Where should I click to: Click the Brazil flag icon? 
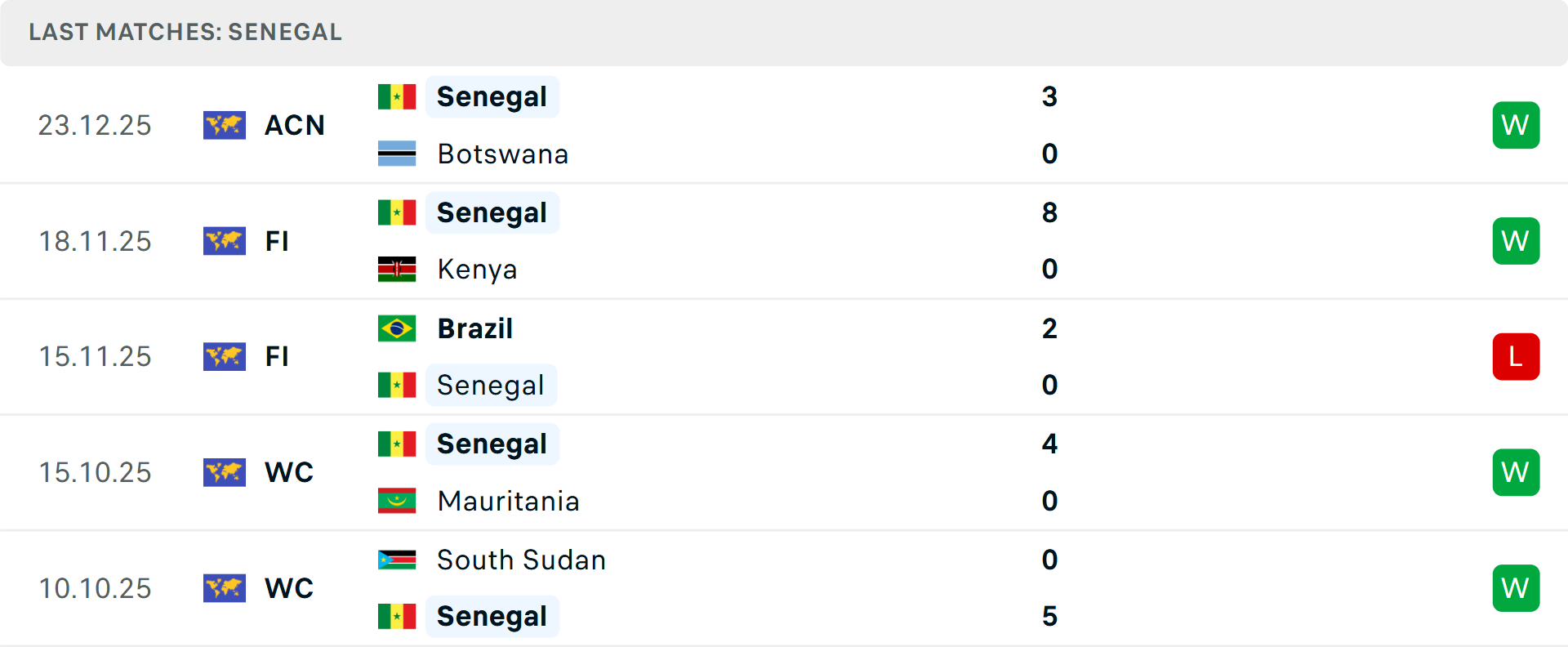397,328
